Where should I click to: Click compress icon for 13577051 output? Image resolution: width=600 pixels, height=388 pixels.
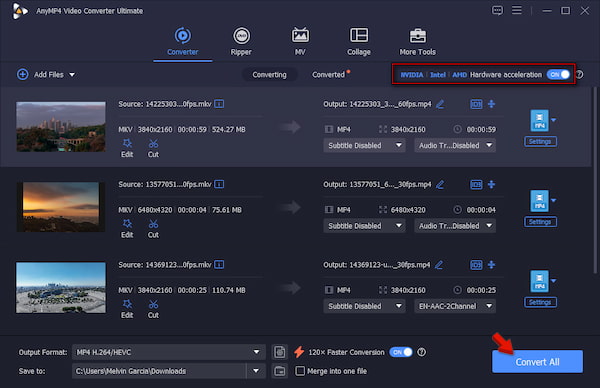coord(492,184)
